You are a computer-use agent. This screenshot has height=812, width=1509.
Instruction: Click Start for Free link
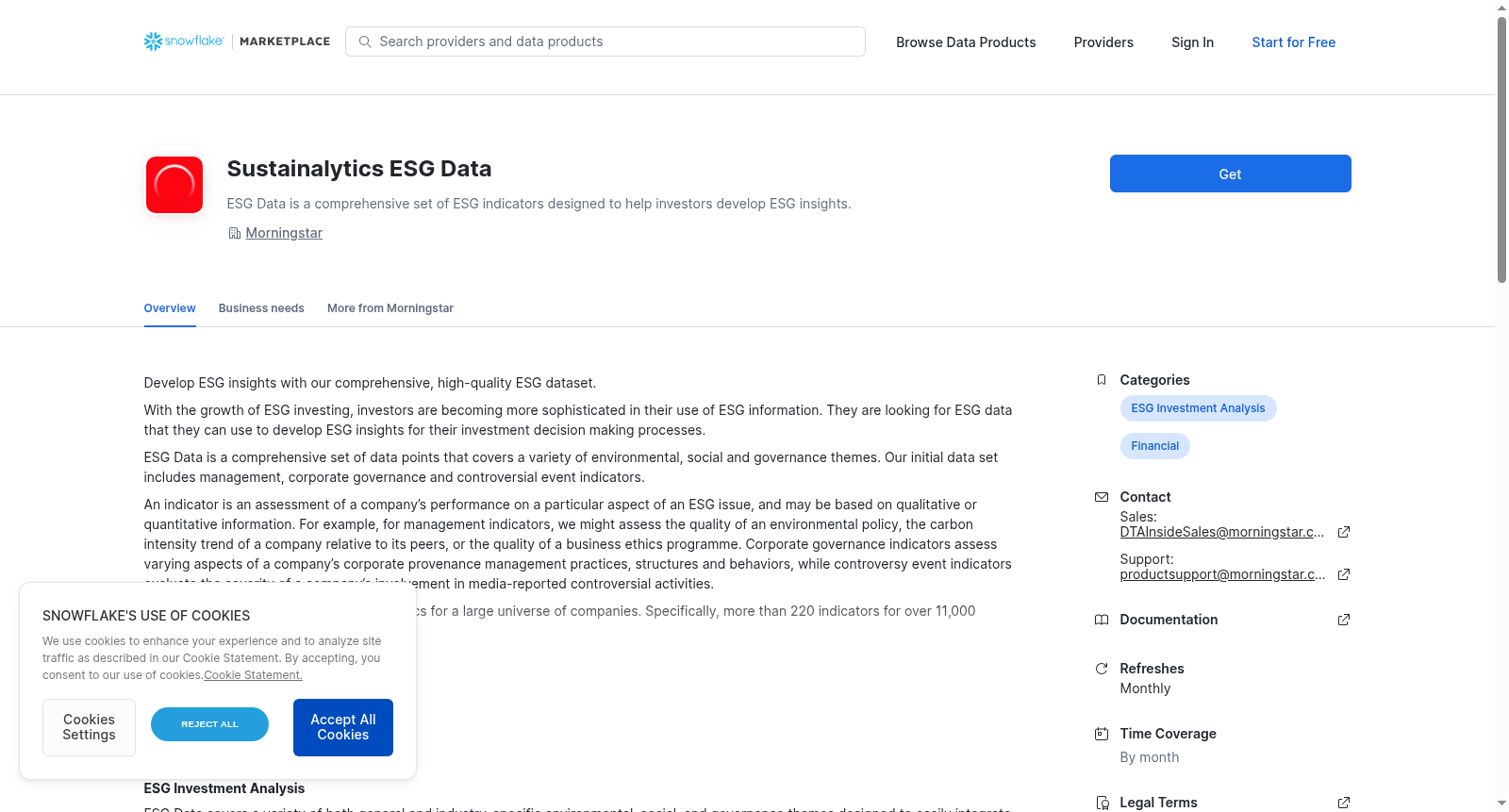(1294, 42)
